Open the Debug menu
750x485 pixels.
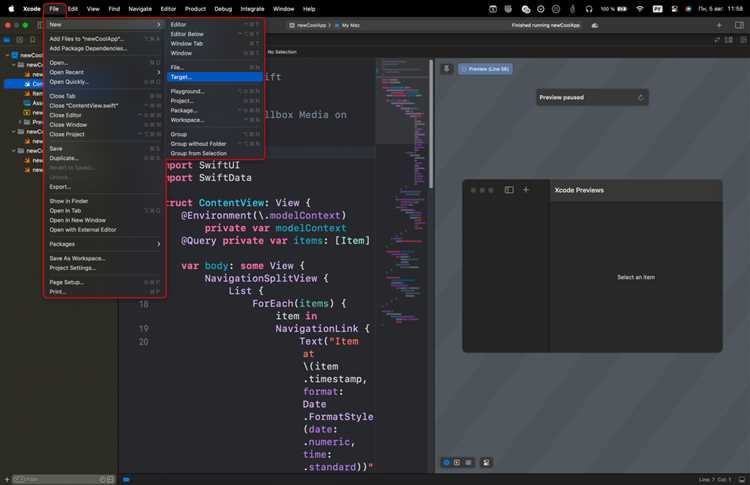pyautogui.click(x=223, y=9)
